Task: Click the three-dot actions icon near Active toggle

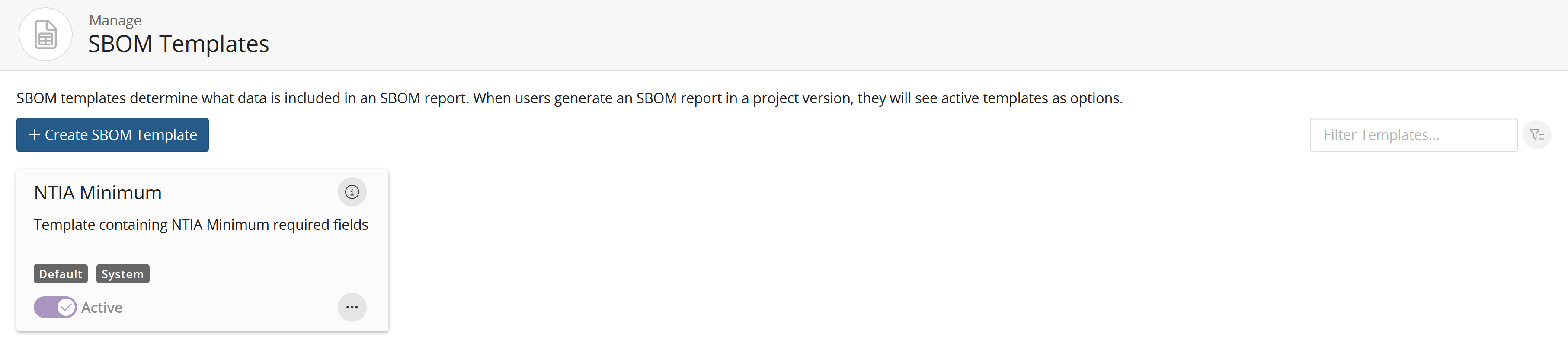Action: (352, 307)
